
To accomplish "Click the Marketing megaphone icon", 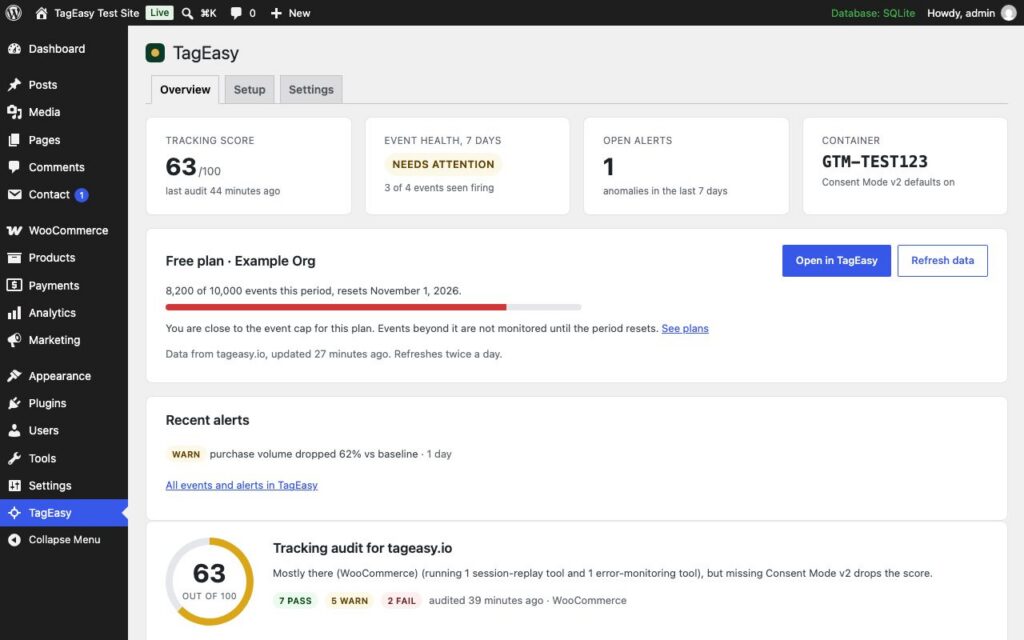I will (14, 340).
